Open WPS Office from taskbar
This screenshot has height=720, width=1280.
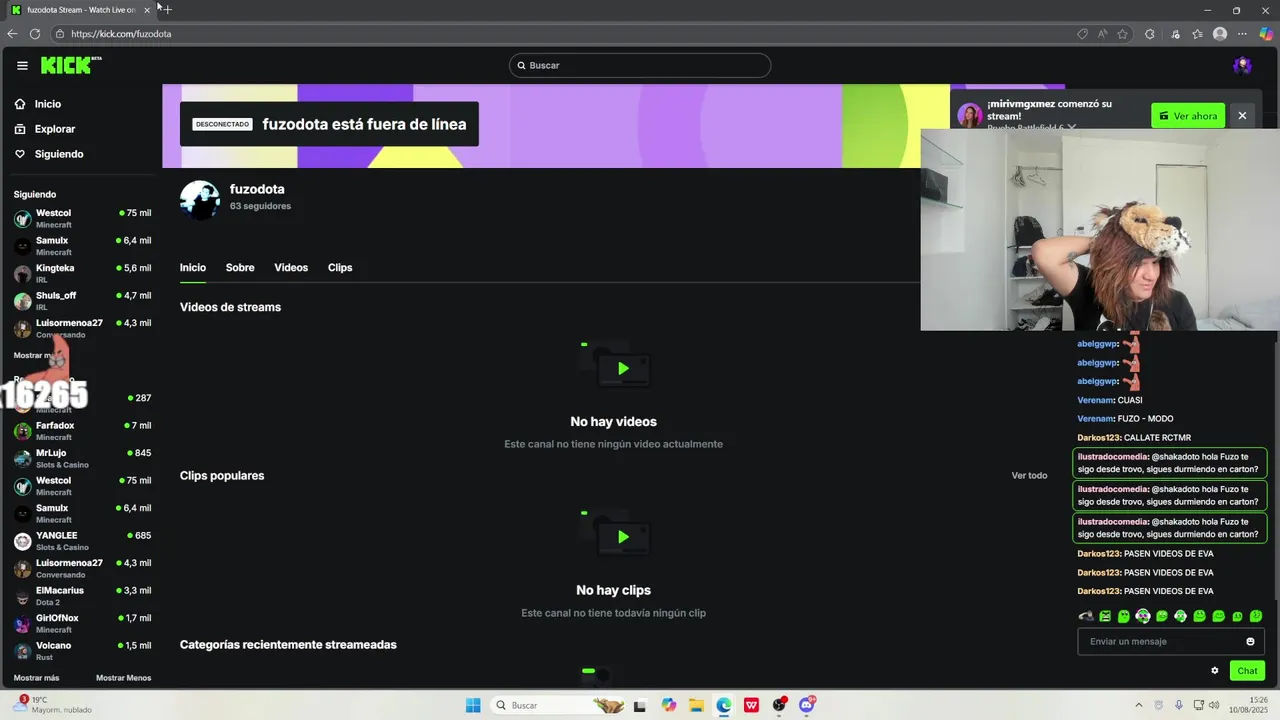(x=751, y=705)
